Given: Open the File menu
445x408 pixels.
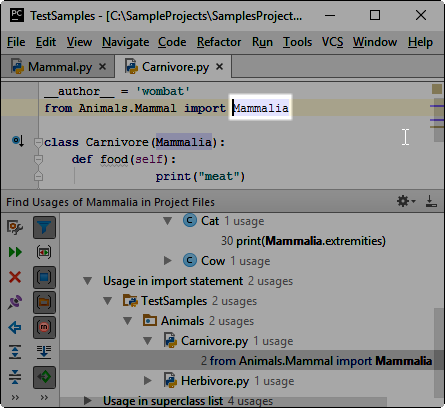Looking at the screenshot, I should (16, 42).
